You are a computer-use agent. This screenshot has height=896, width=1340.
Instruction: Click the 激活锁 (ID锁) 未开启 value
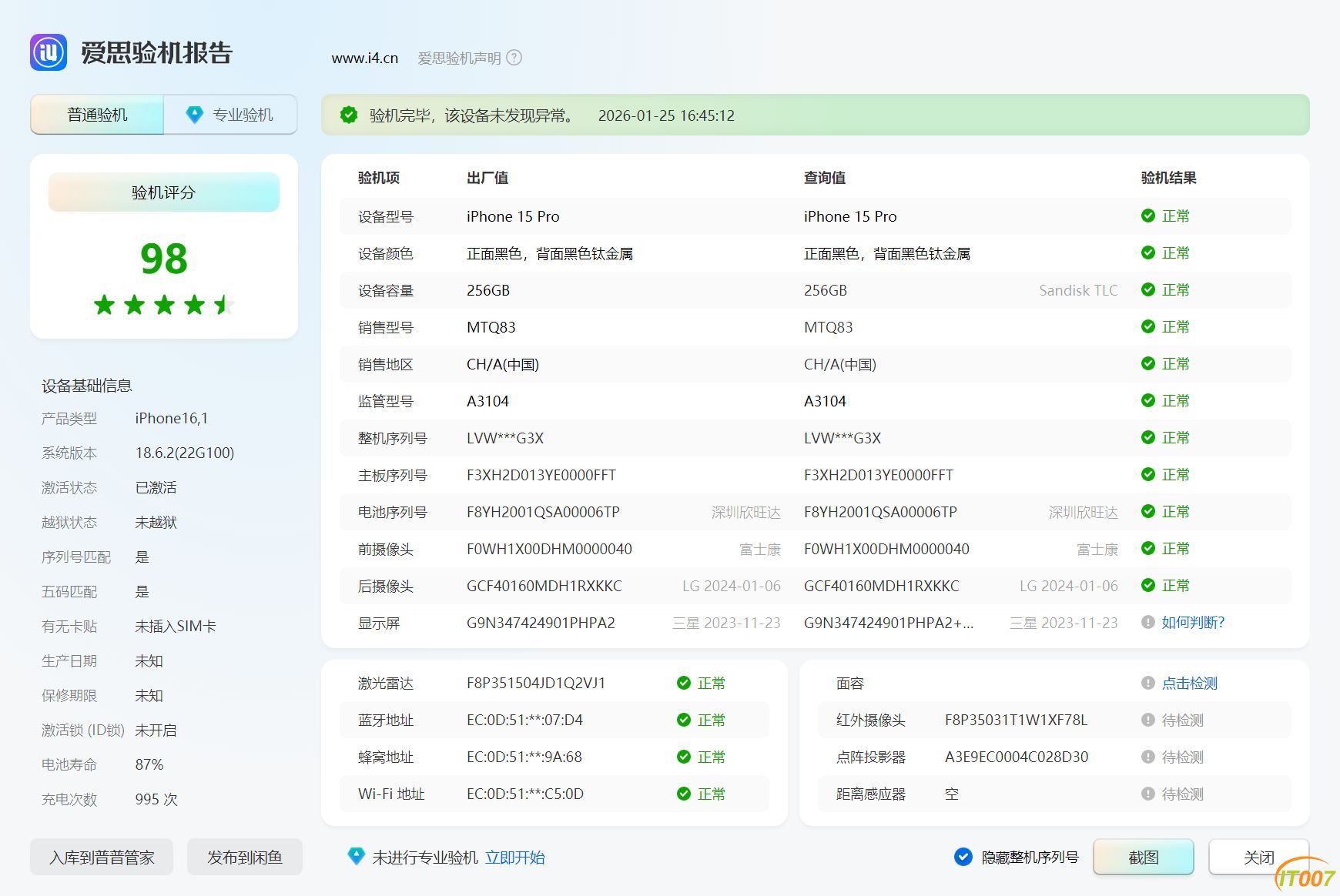coord(156,730)
